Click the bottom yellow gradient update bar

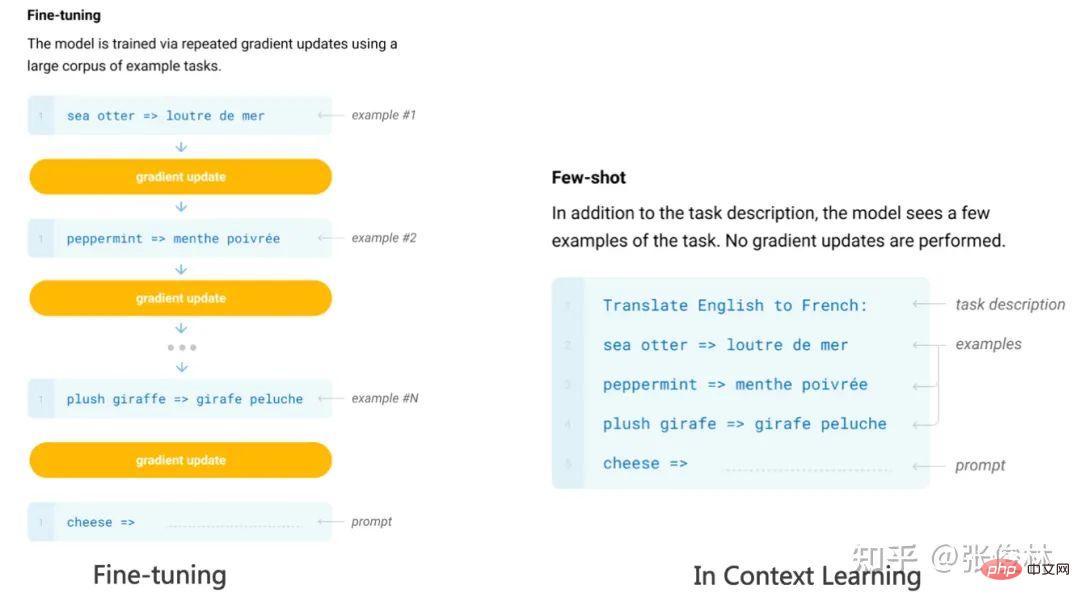tap(180, 460)
